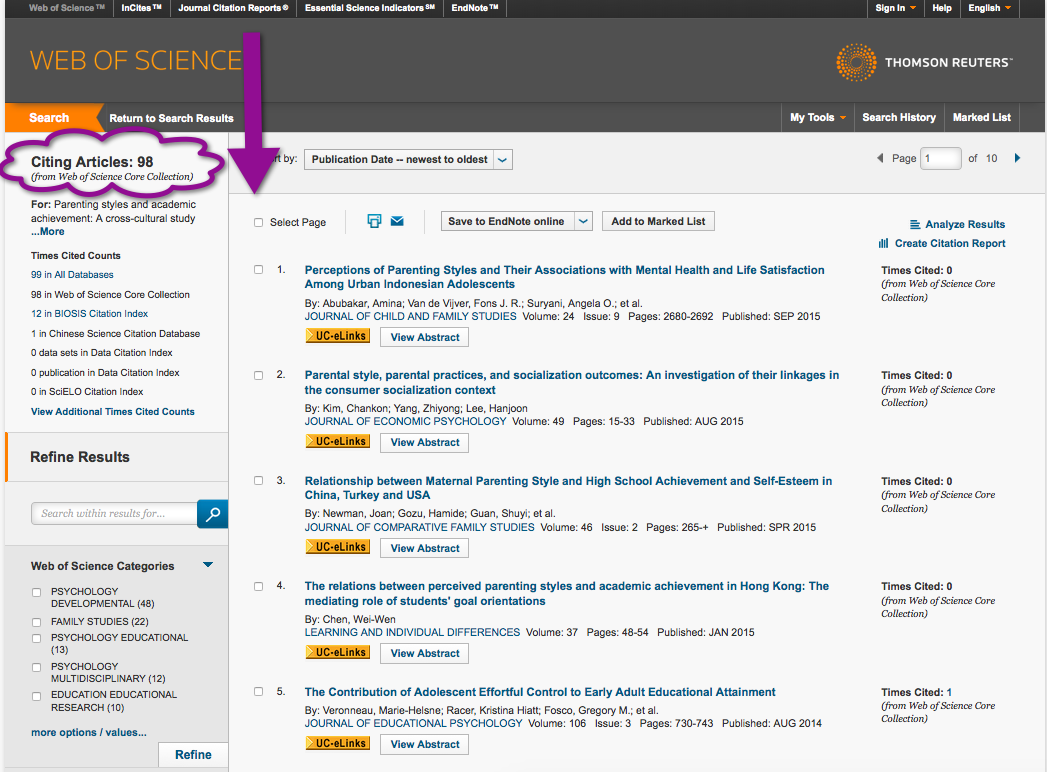Click the Thomson Reuters logo
Screen dimensions: 1047x772
click(924, 63)
